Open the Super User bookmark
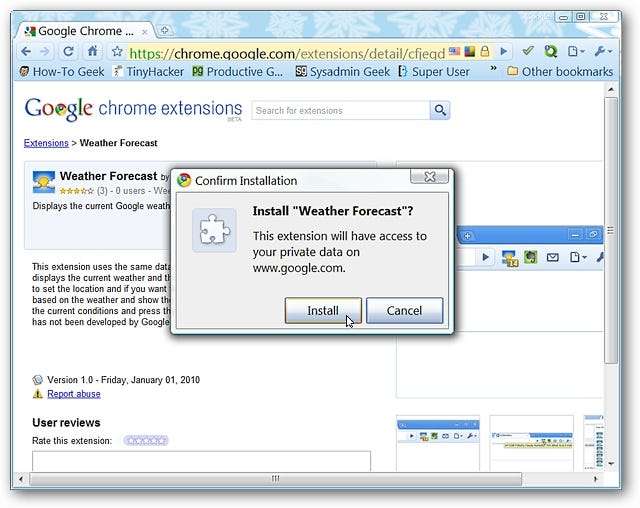This screenshot has height=508, width=640. tap(434, 72)
